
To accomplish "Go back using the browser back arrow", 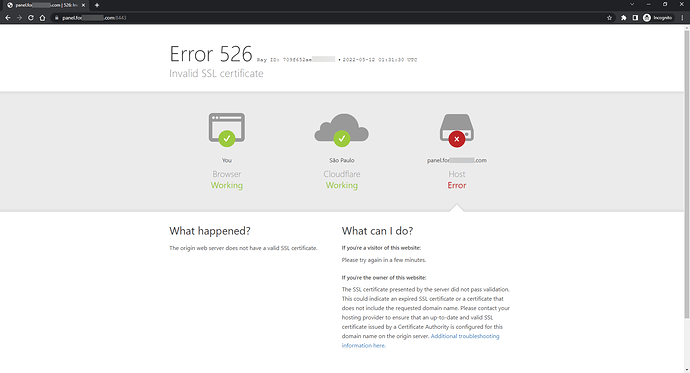I will 7,18.
